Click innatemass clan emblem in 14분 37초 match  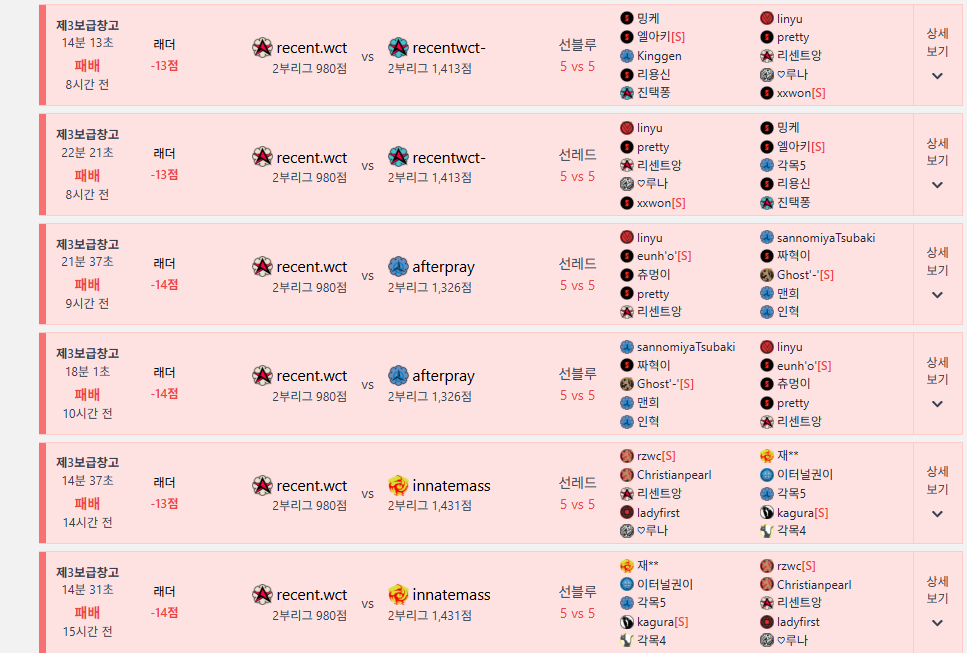398,486
